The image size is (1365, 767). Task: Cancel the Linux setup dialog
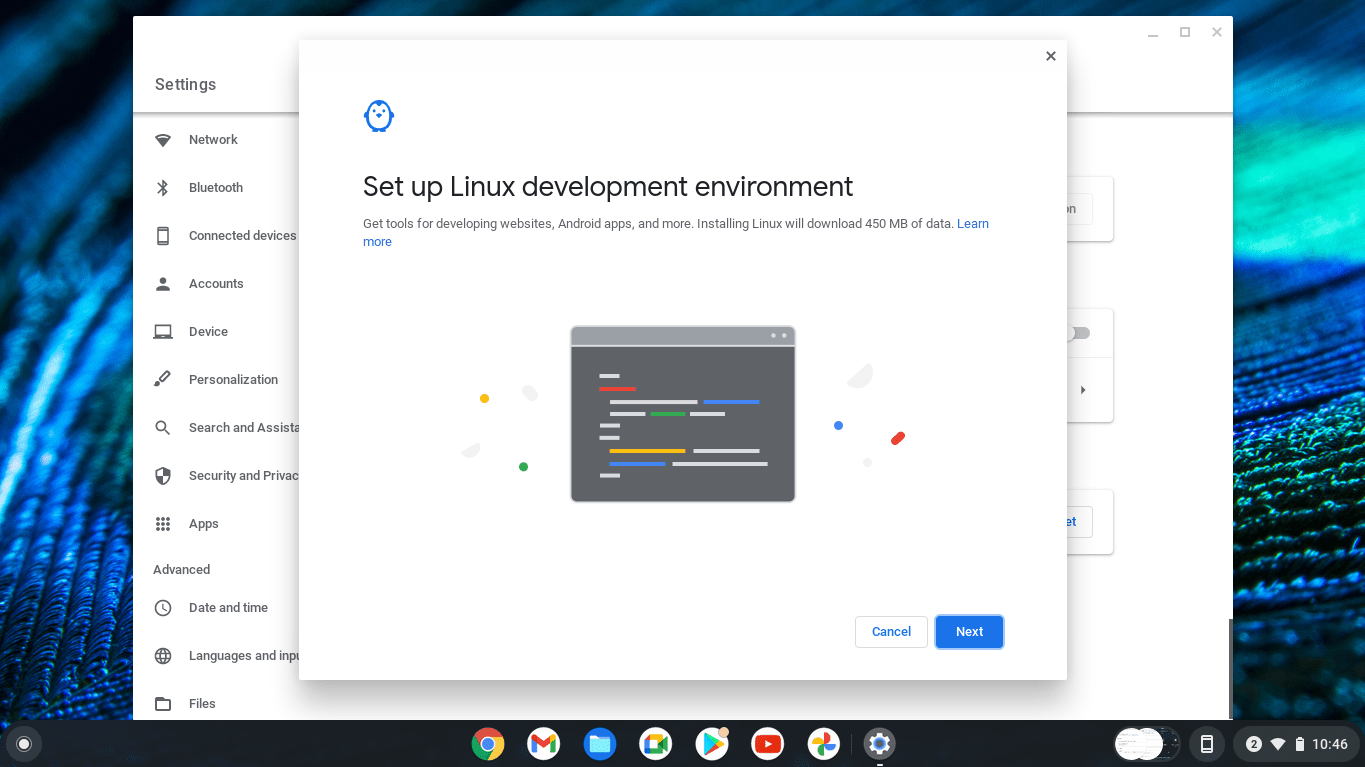point(891,632)
